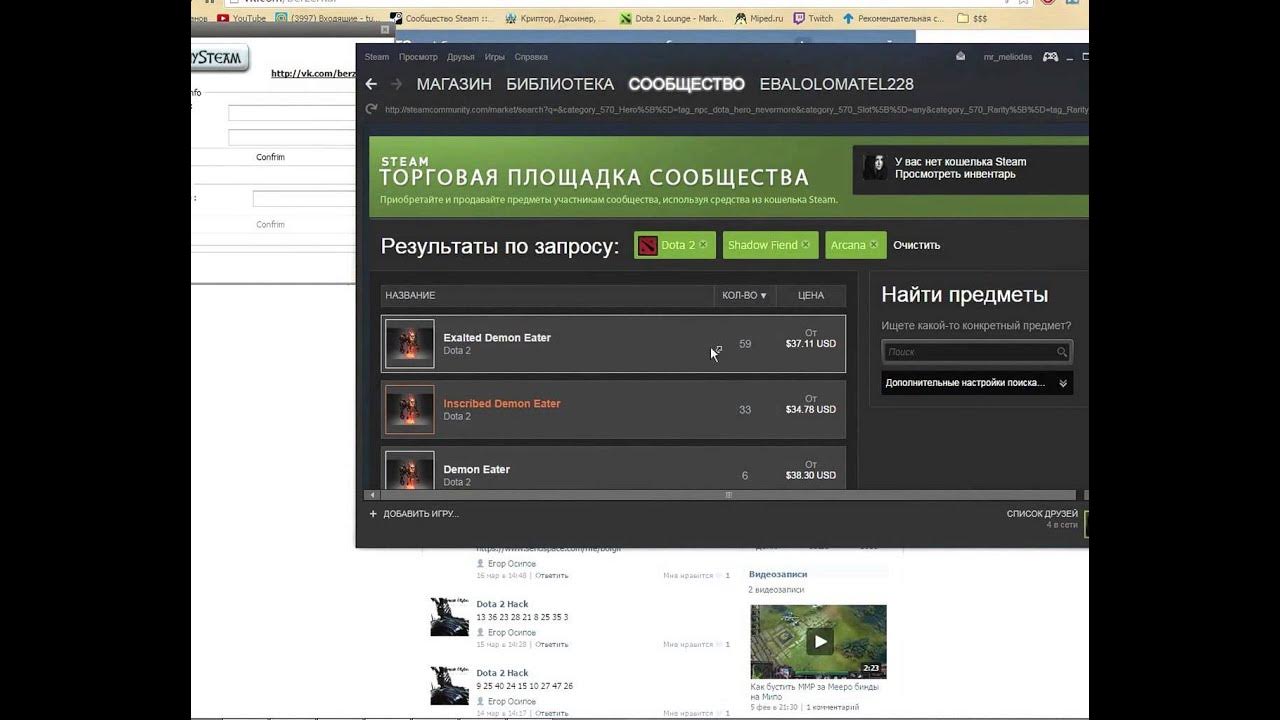The image size is (1280, 720).
Task: Play the VK video thumbnail
Action: (819, 641)
